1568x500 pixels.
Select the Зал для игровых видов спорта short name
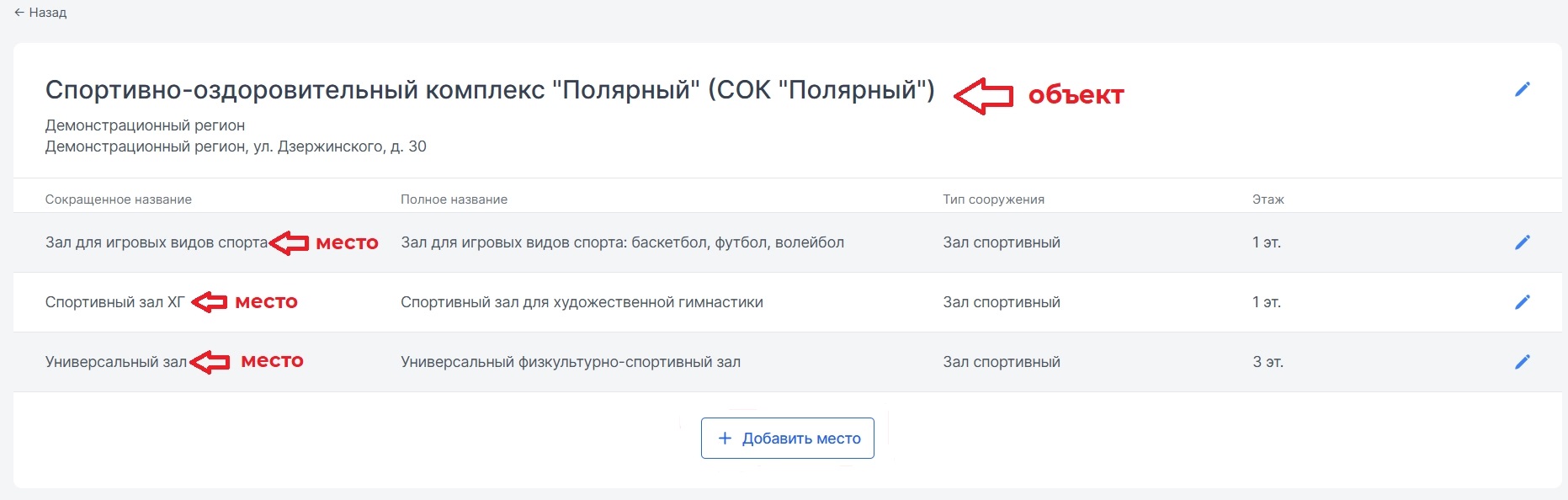pos(157,242)
